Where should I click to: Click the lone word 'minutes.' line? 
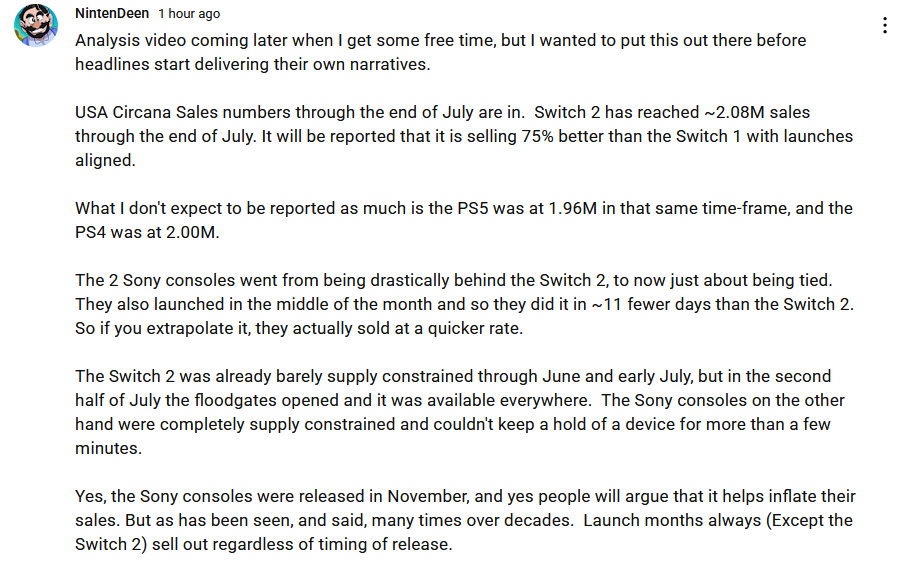(x=108, y=448)
